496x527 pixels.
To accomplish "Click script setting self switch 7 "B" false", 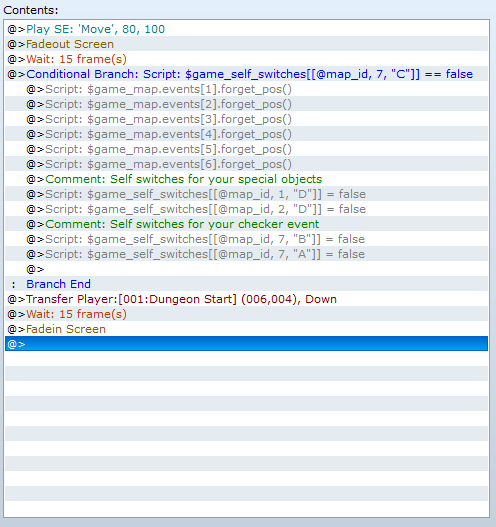I will (x=246, y=239).
